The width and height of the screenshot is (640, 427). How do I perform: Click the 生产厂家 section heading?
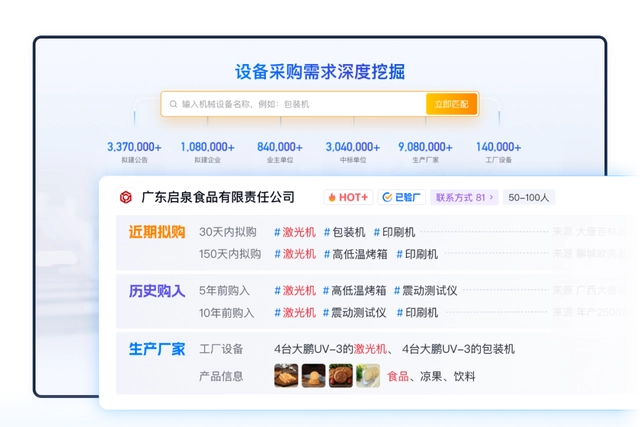tap(157, 349)
